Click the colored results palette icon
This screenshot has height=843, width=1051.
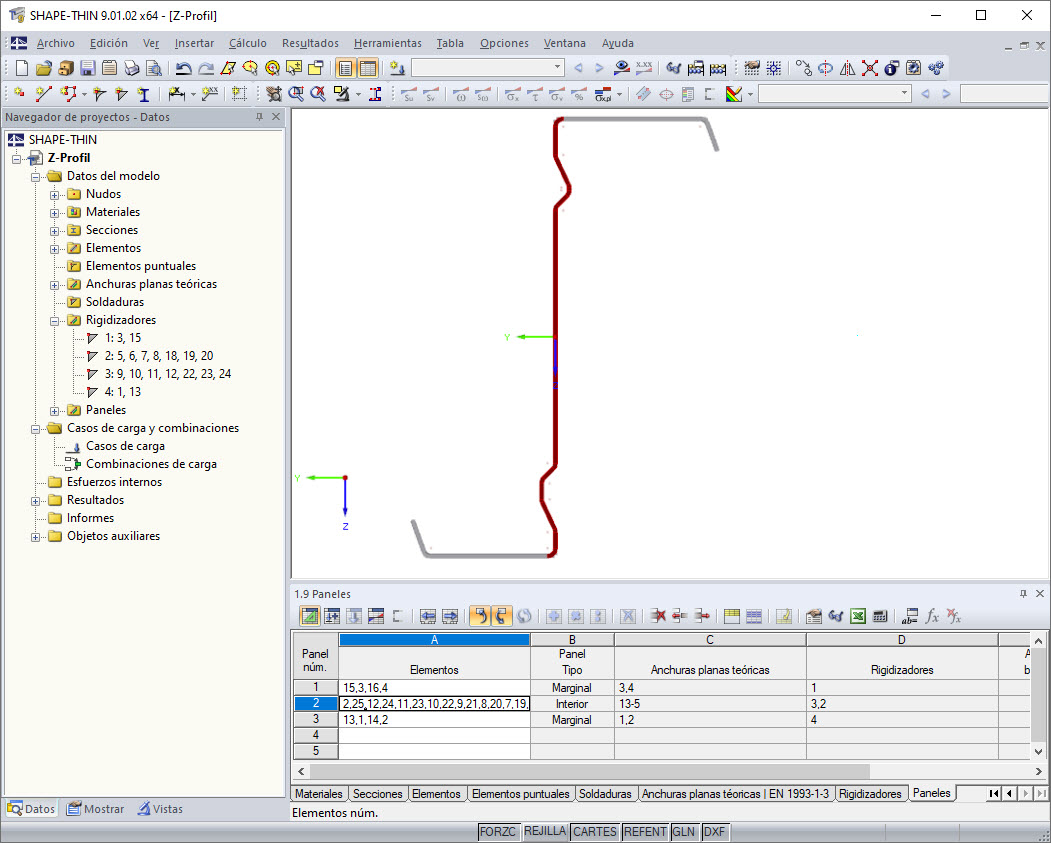pyautogui.click(x=733, y=94)
